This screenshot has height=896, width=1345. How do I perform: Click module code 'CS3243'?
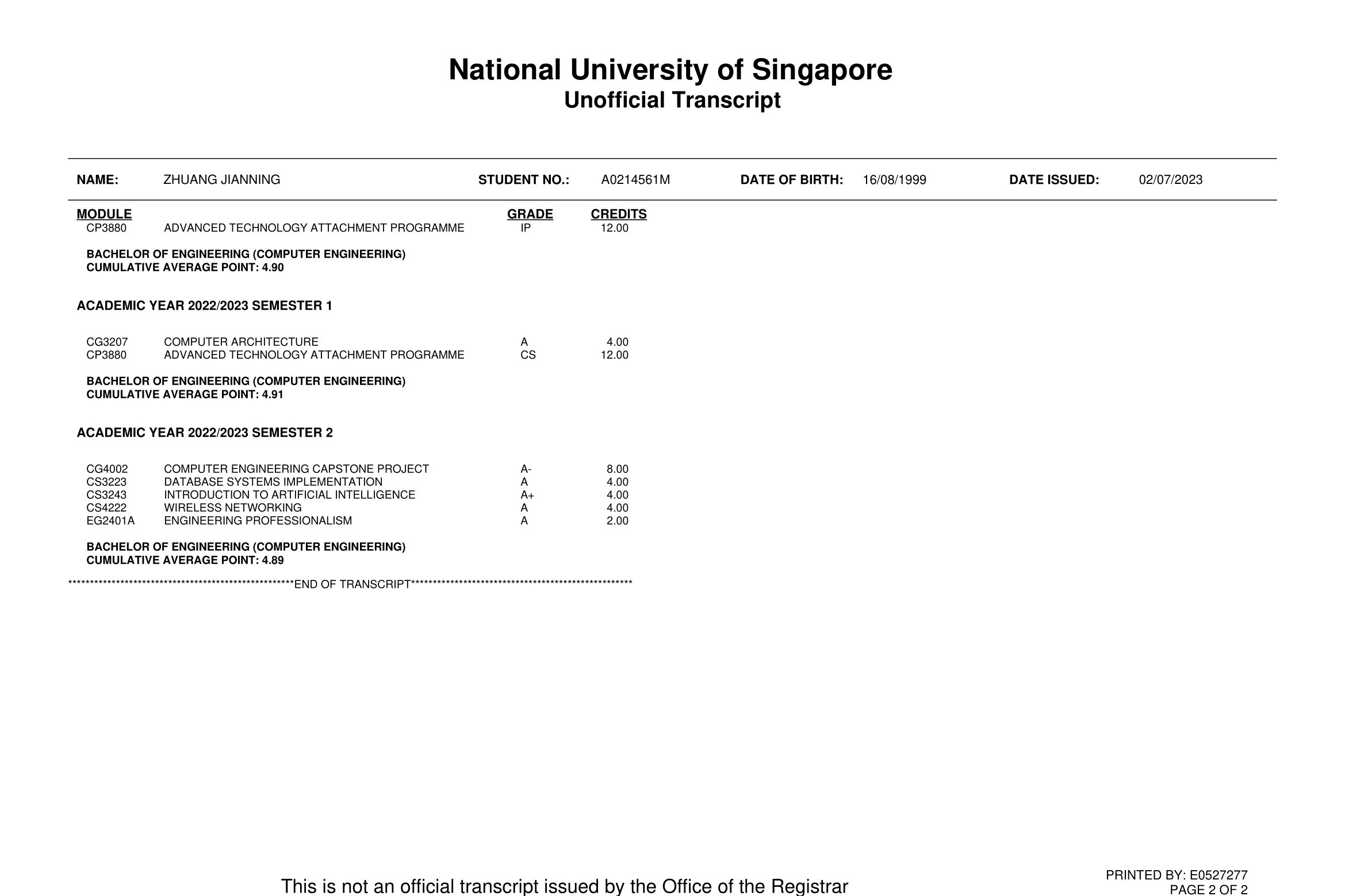[x=106, y=495]
